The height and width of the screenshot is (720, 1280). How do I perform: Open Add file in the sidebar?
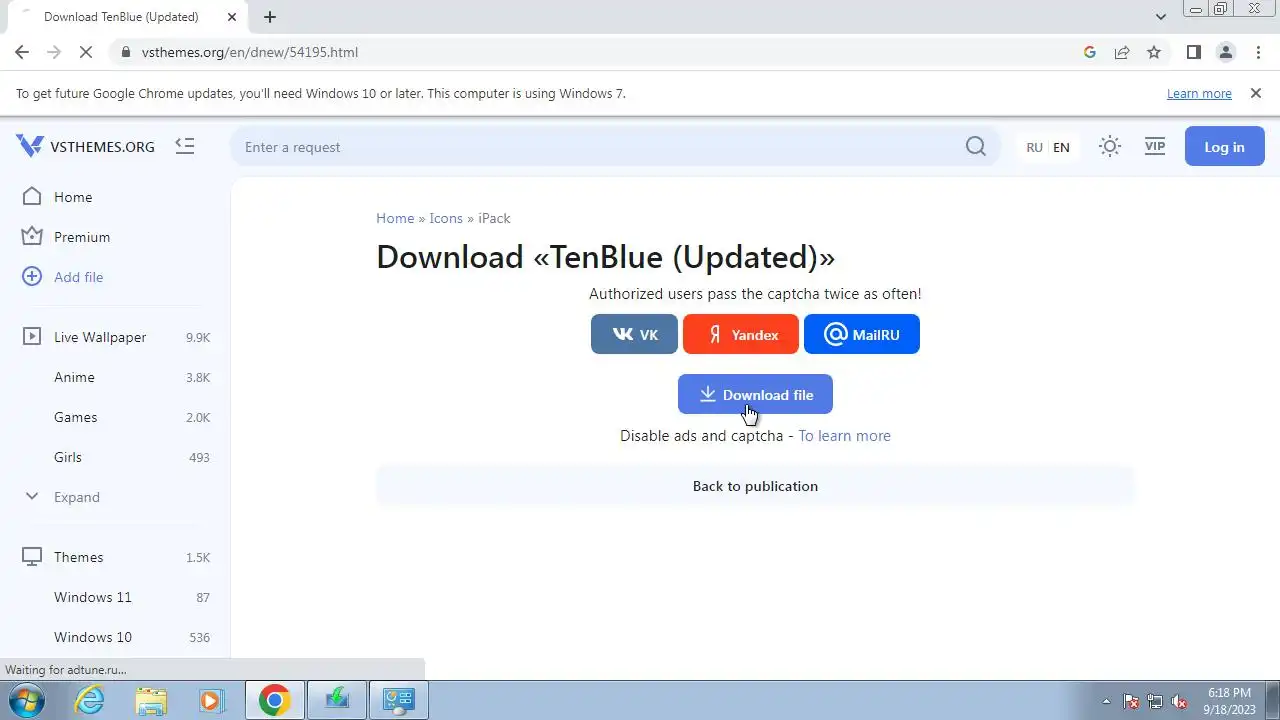click(78, 277)
